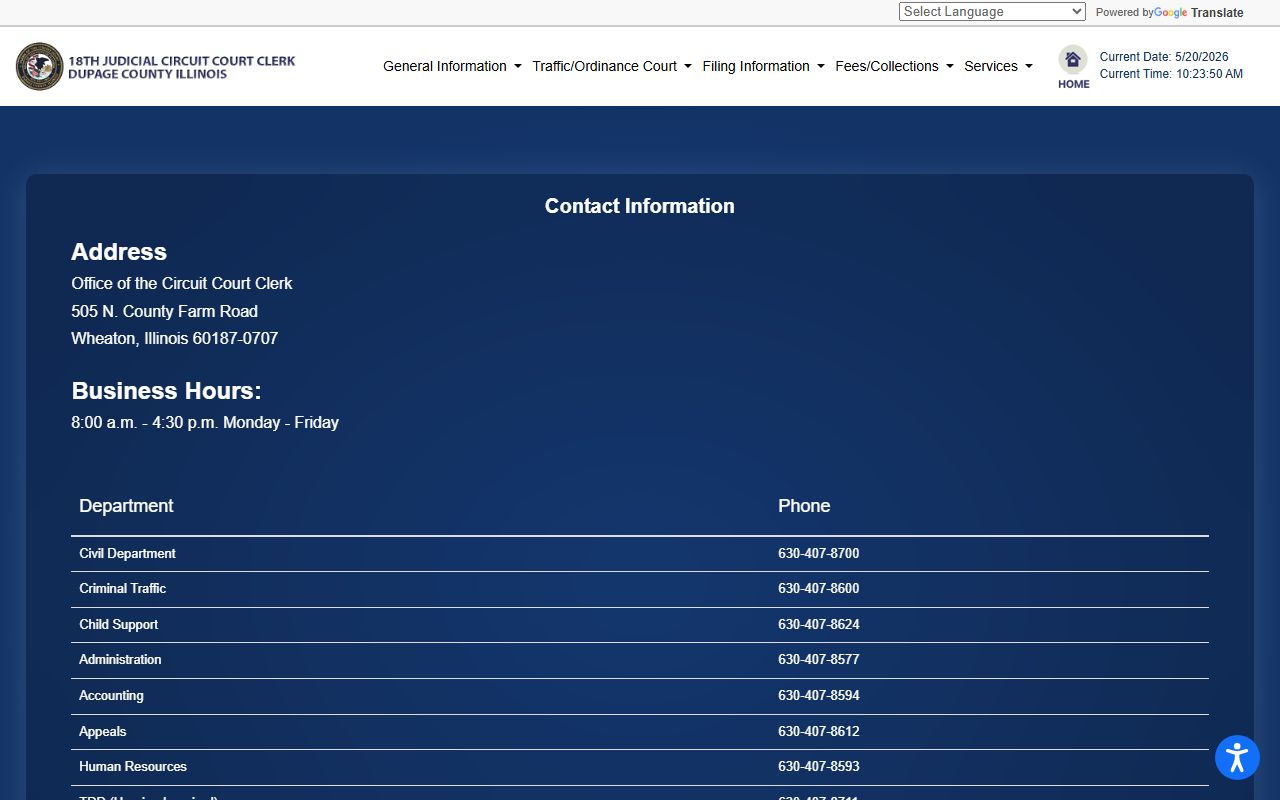
Task: Click the Child Support phone number 630-407-8624
Action: tap(819, 624)
